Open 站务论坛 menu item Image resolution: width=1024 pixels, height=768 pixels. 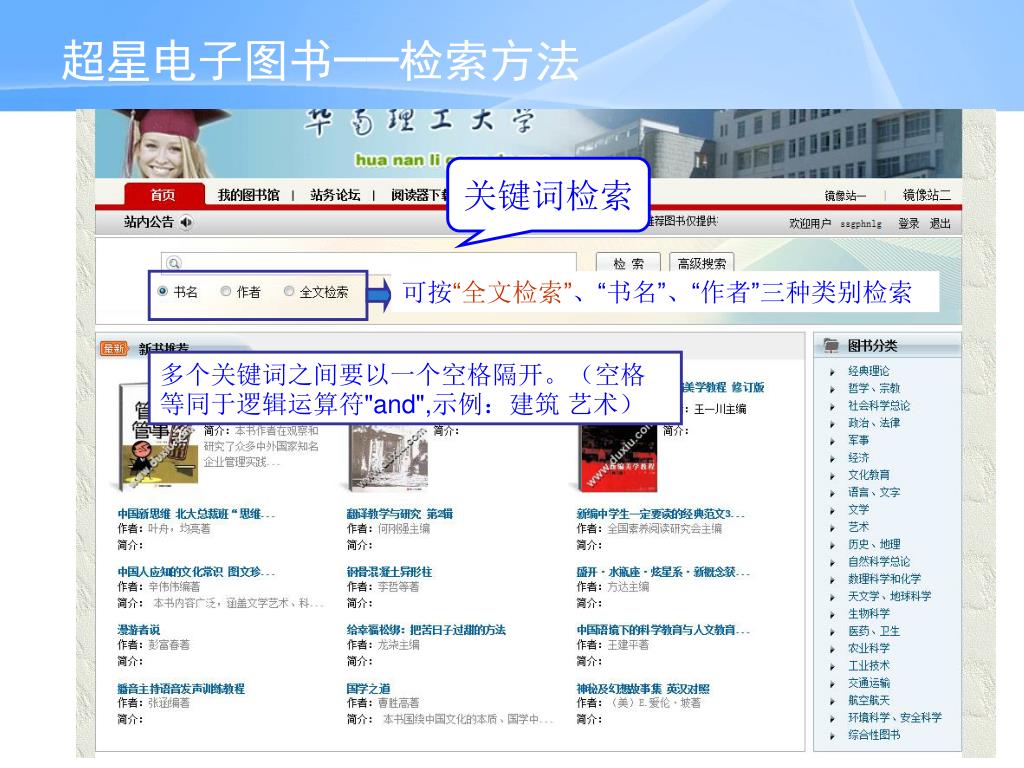coord(335,195)
